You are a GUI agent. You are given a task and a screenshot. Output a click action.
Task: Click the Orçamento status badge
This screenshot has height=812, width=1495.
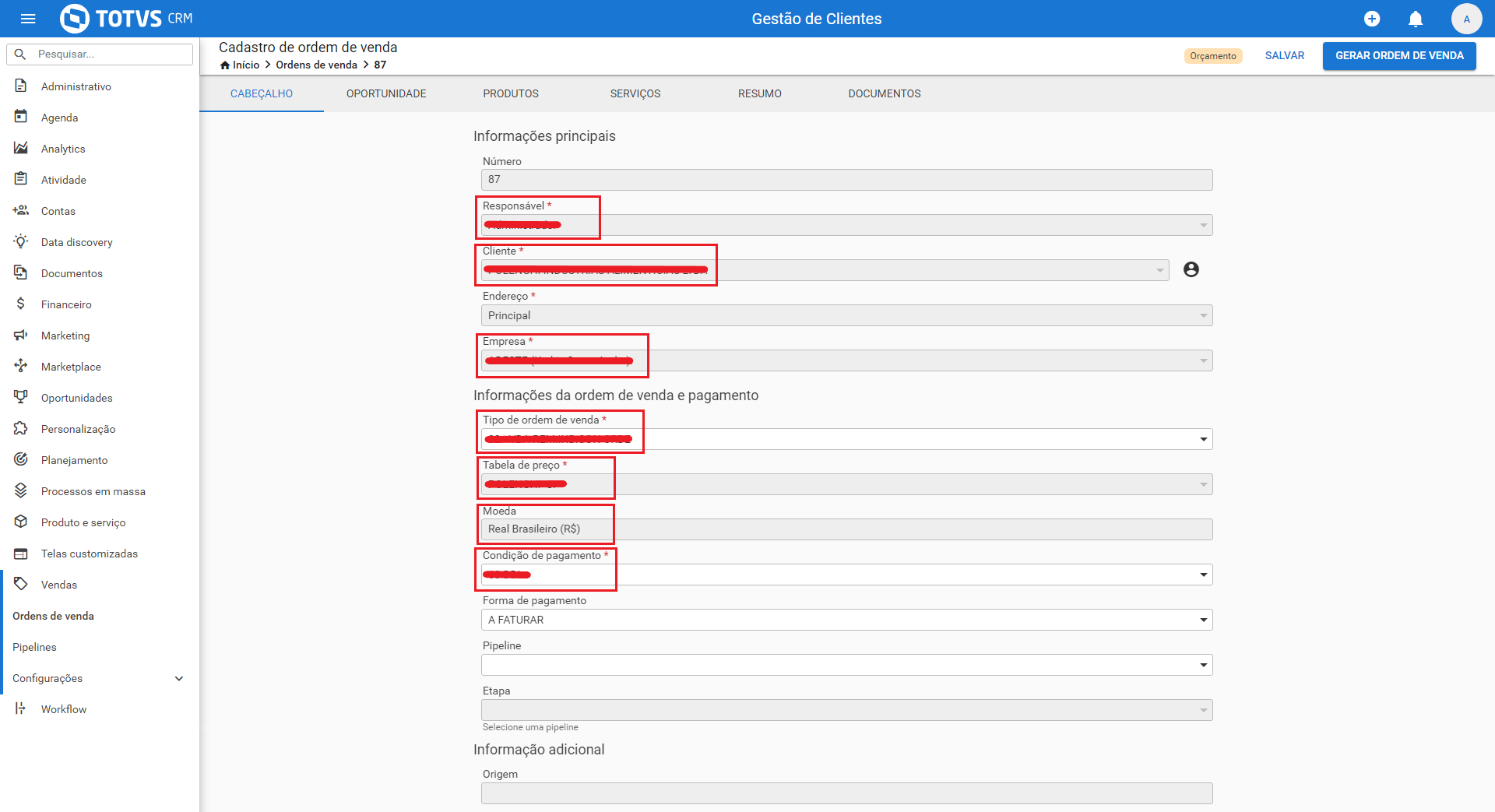(1213, 56)
